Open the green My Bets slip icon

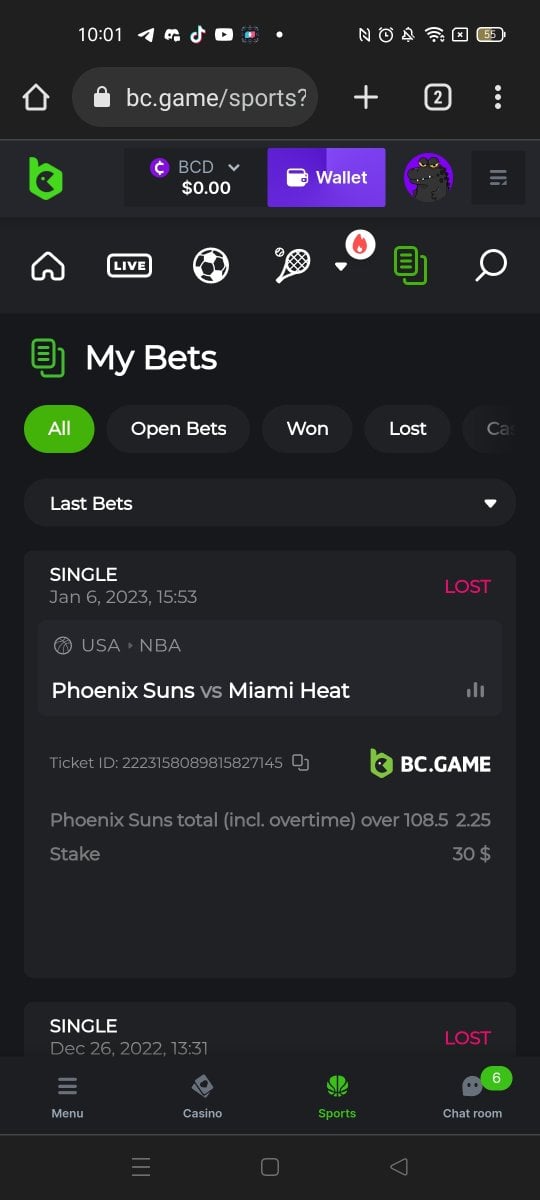click(410, 265)
